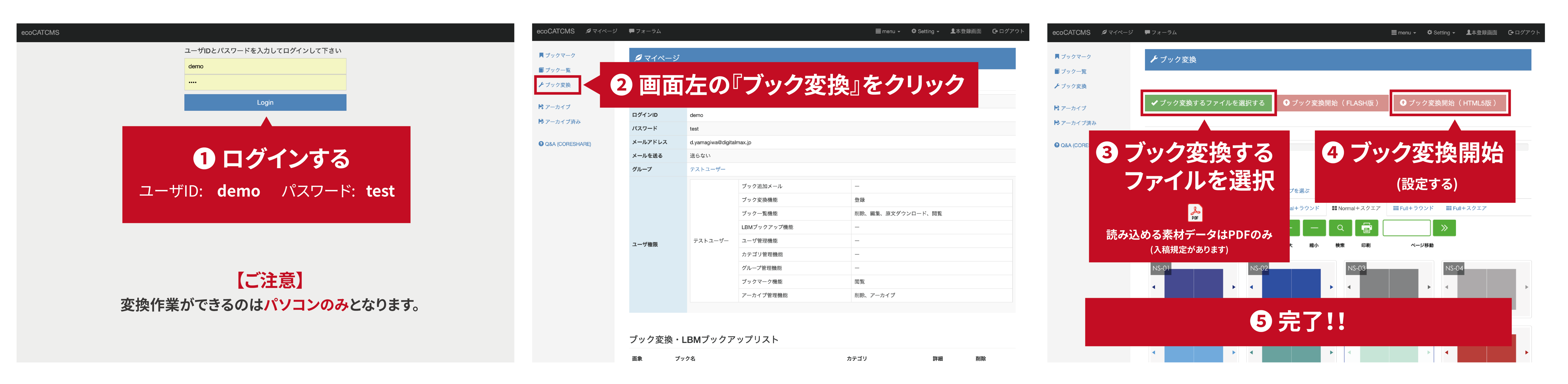Click the ブック一覧 text link on My Page sidebar
Screen dimensions: 1568x384
tap(558, 70)
